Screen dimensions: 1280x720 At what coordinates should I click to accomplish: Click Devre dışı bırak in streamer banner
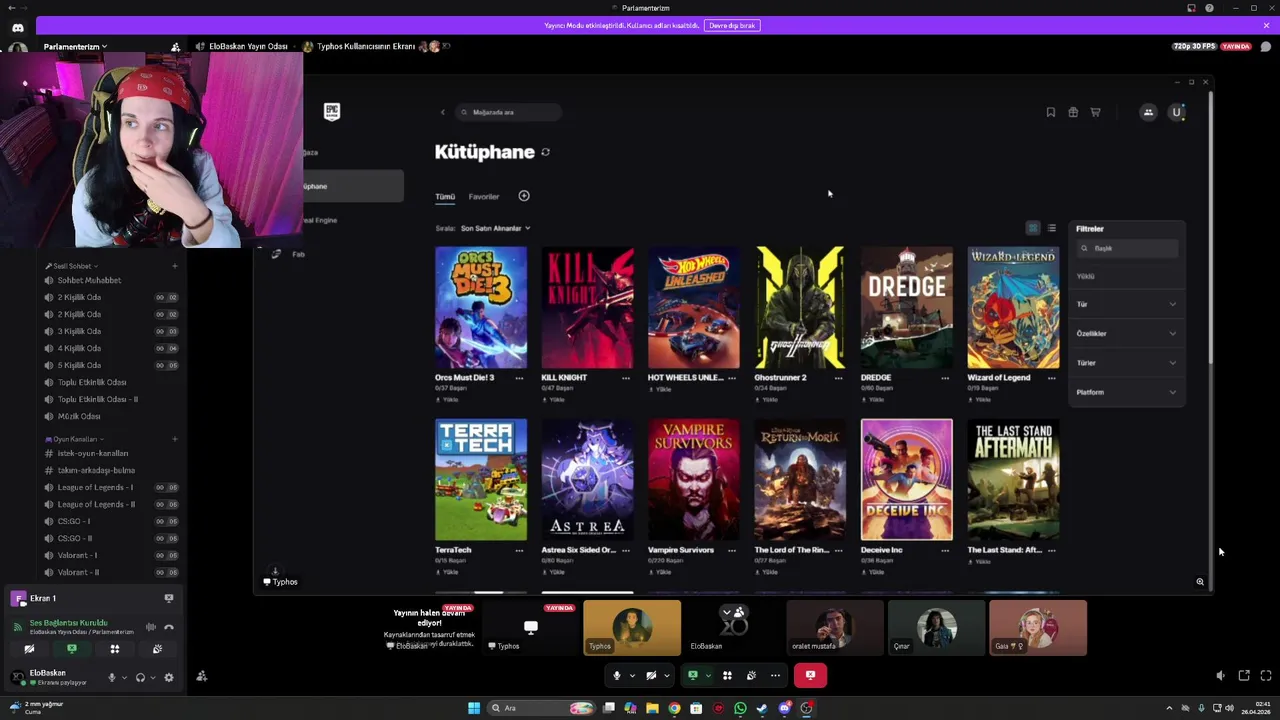pyautogui.click(x=732, y=25)
